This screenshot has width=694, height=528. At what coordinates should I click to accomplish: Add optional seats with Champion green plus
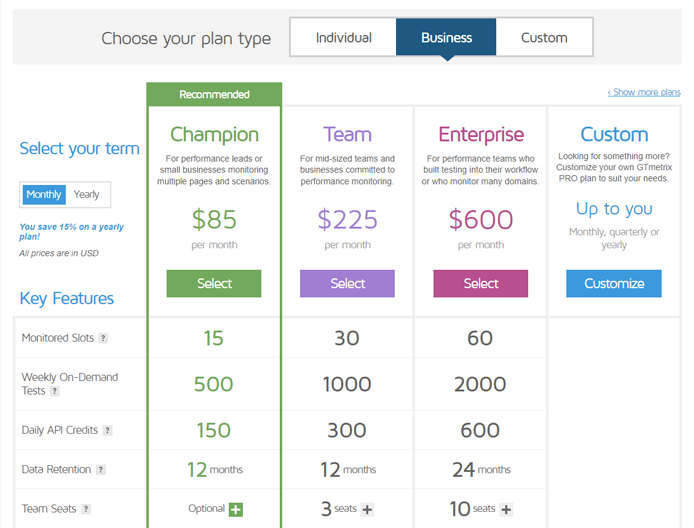tap(235, 509)
